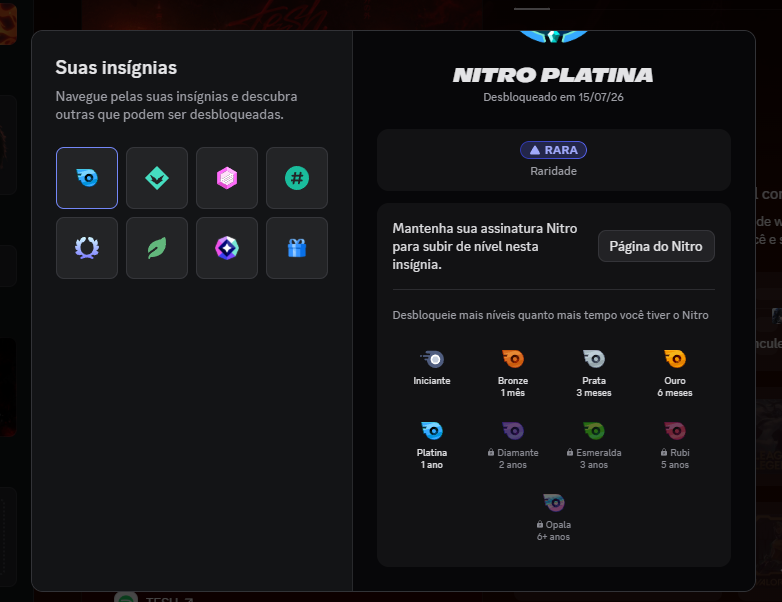
Task: Click the 'Desbloqueado em 15/07/26' text
Action: click(x=553, y=97)
